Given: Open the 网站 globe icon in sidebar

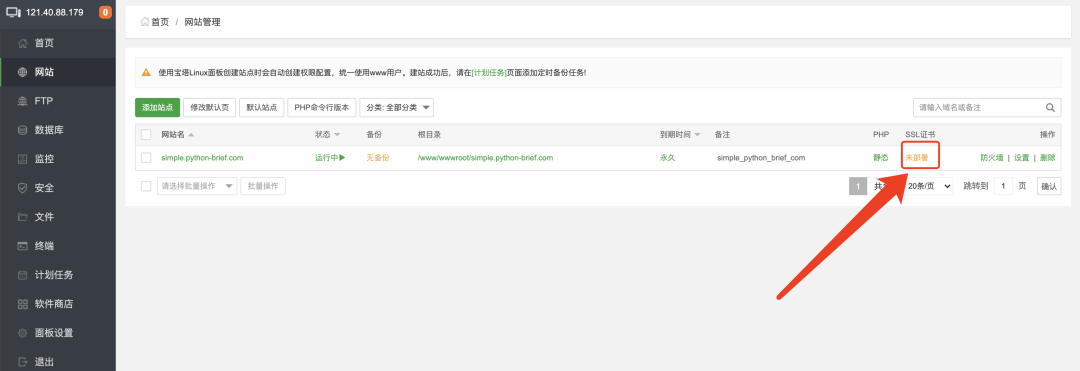Looking at the screenshot, I should [23, 72].
